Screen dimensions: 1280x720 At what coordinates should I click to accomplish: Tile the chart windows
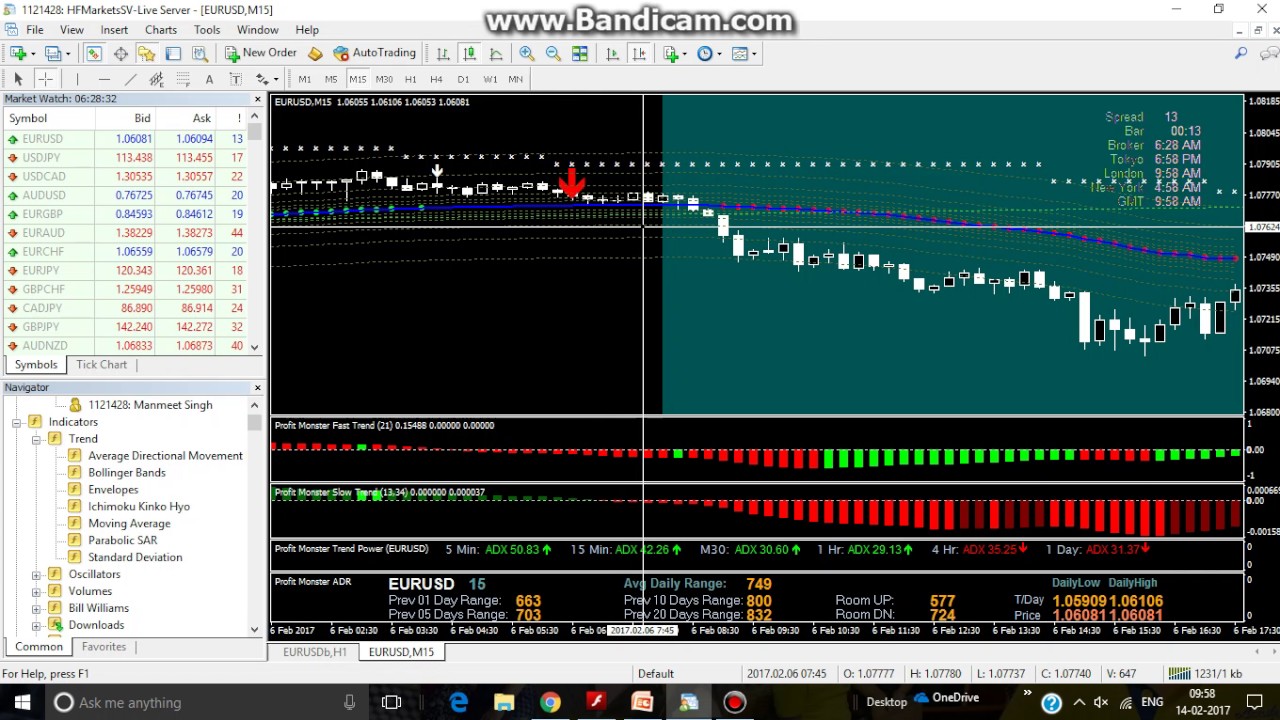pos(580,53)
